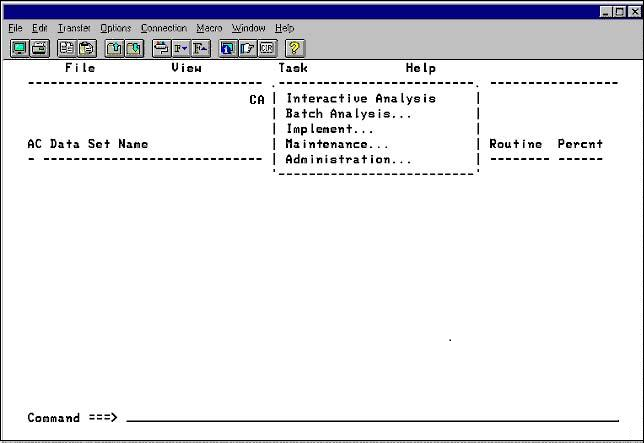Click the copy documents toolbar icon
644x443 pixels.
pyautogui.click(x=67, y=48)
